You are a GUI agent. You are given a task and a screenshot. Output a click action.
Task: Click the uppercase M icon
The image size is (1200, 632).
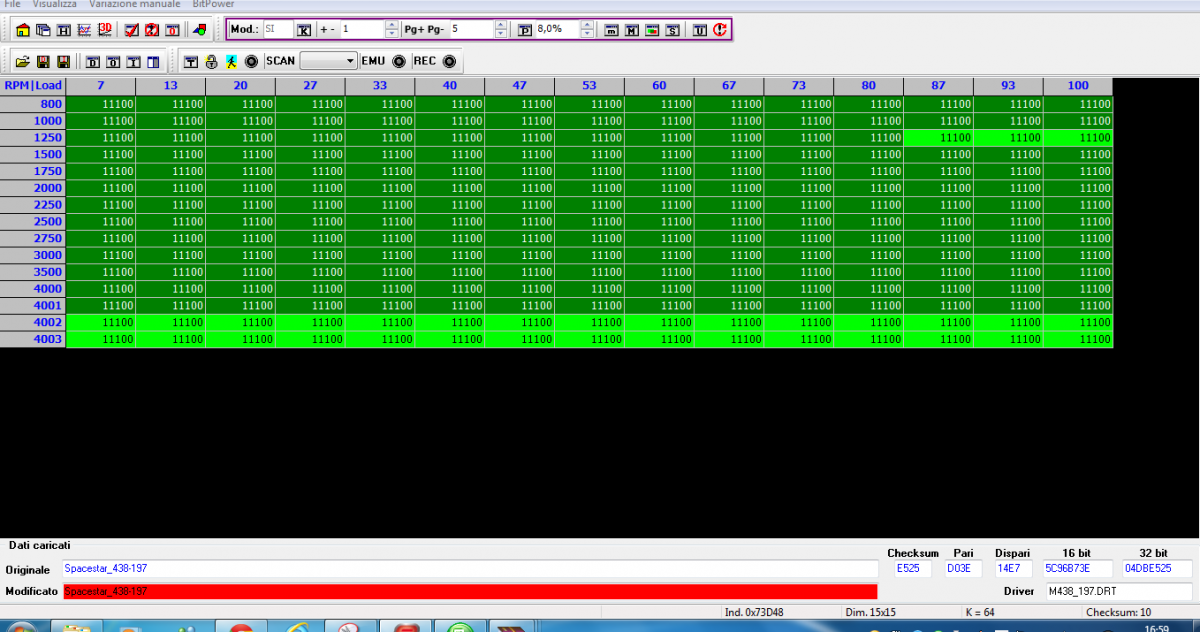[632, 30]
